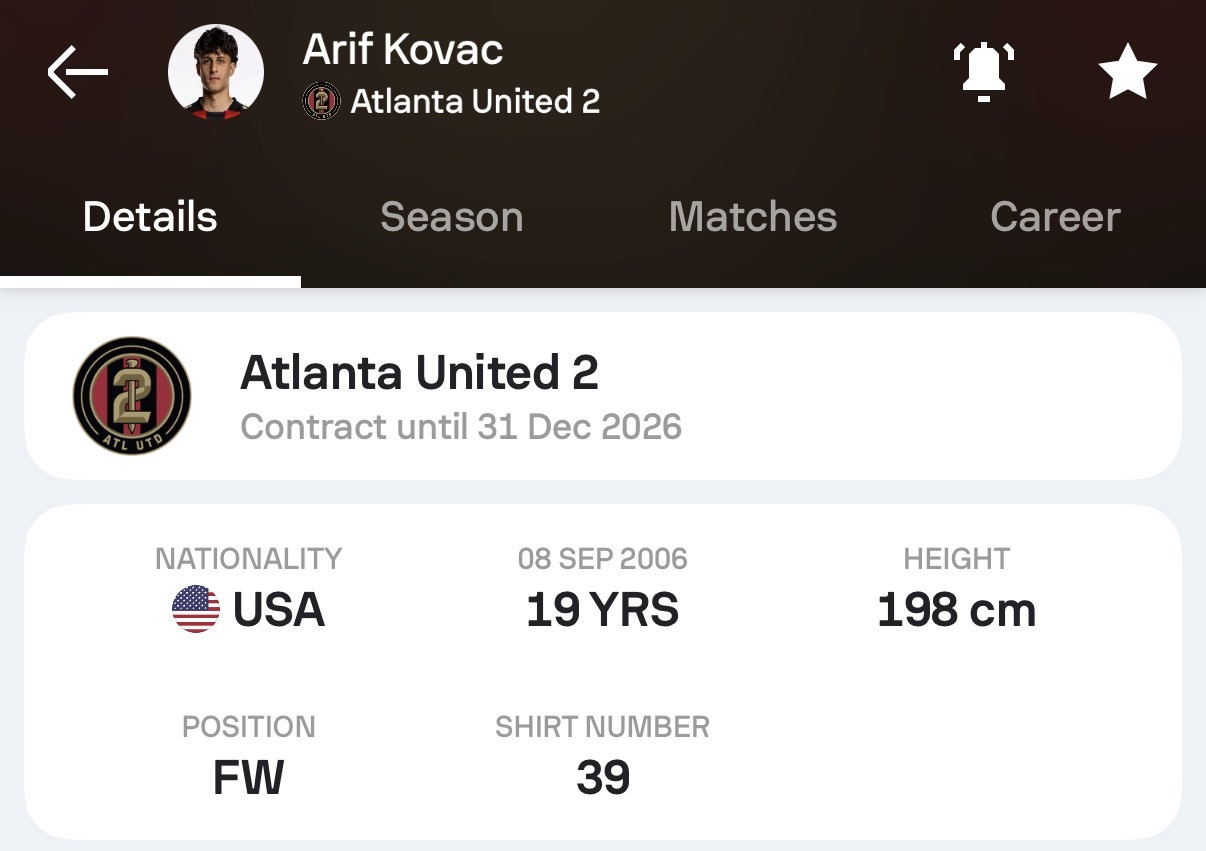The width and height of the screenshot is (1206, 851).
Task: Toggle the notification bell for Arif Kovac
Action: click(x=983, y=72)
